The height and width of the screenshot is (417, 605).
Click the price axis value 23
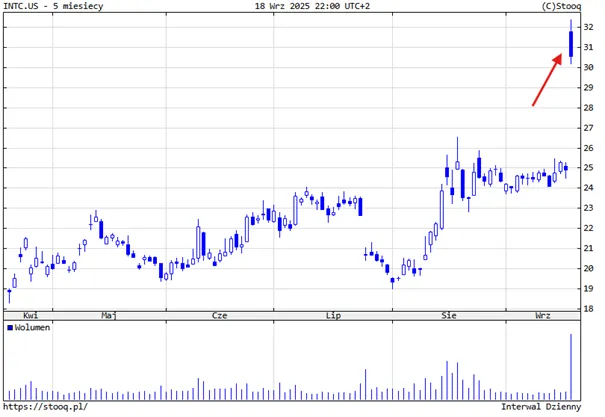588,208
